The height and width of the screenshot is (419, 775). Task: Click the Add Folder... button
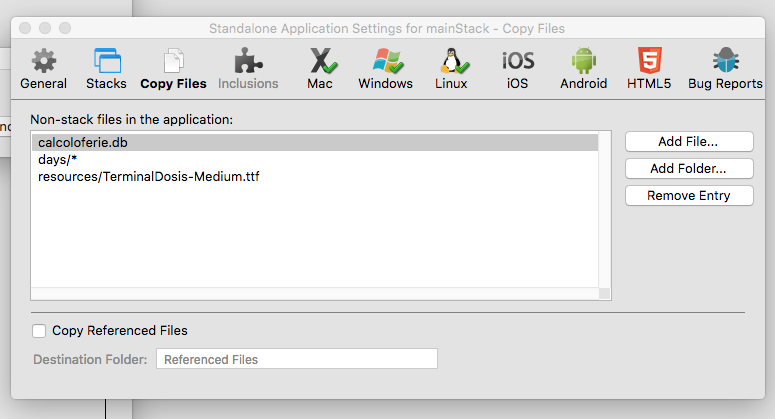point(689,169)
